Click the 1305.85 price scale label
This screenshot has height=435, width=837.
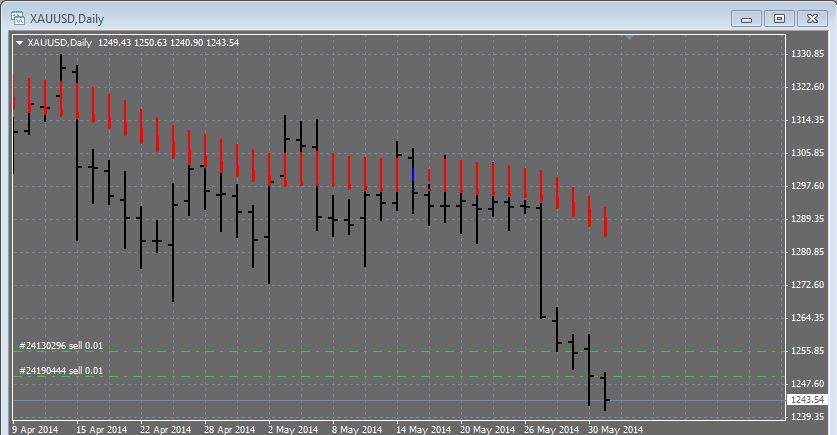(x=807, y=153)
